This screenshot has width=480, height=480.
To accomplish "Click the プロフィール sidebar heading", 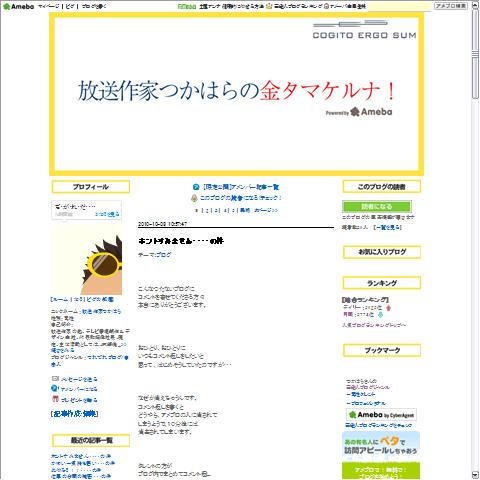I will pyautogui.click(x=91, y=187).
